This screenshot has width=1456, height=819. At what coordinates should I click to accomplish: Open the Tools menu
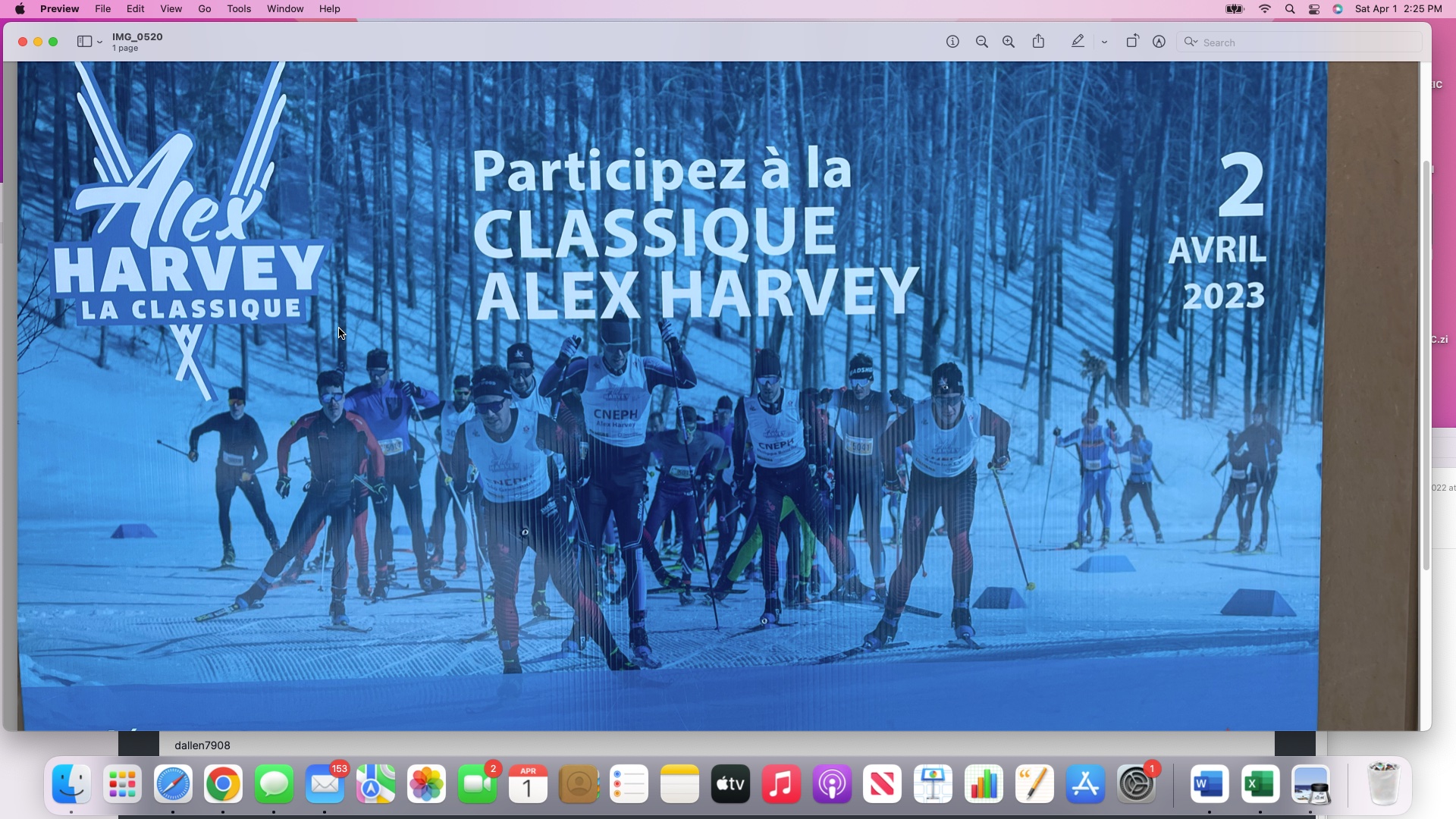click(239, 9)
